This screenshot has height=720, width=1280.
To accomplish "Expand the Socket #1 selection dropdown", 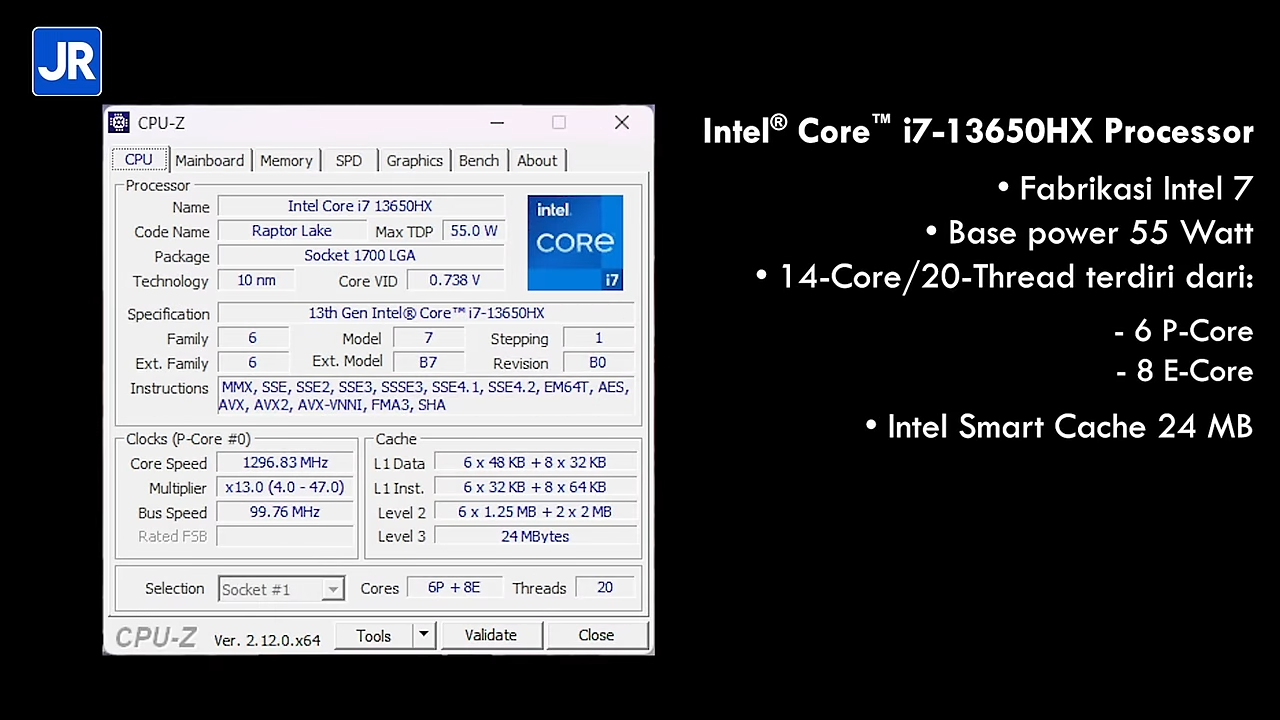I will 332,589.
